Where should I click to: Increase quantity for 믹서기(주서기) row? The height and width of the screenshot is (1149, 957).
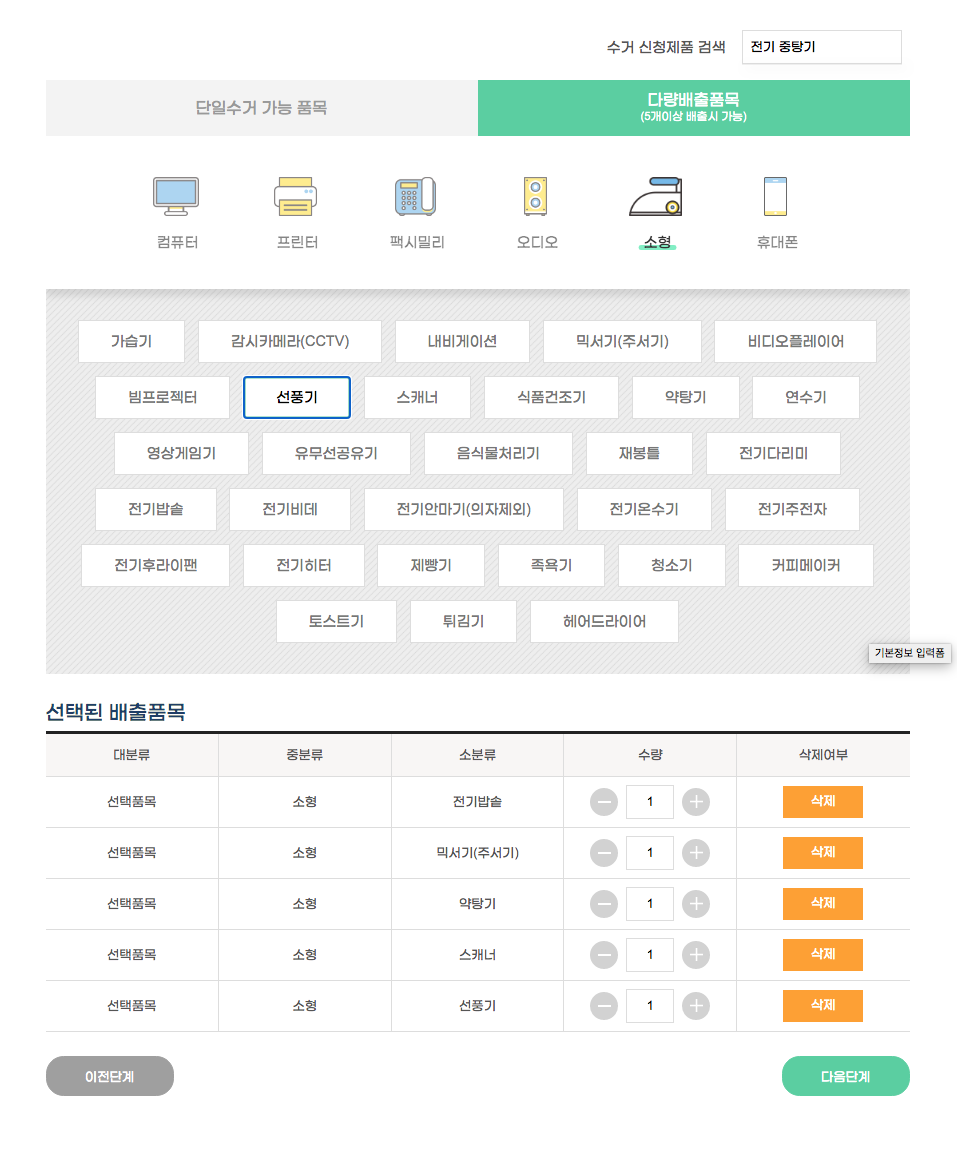pyautogui.click(x=696, y=853)
